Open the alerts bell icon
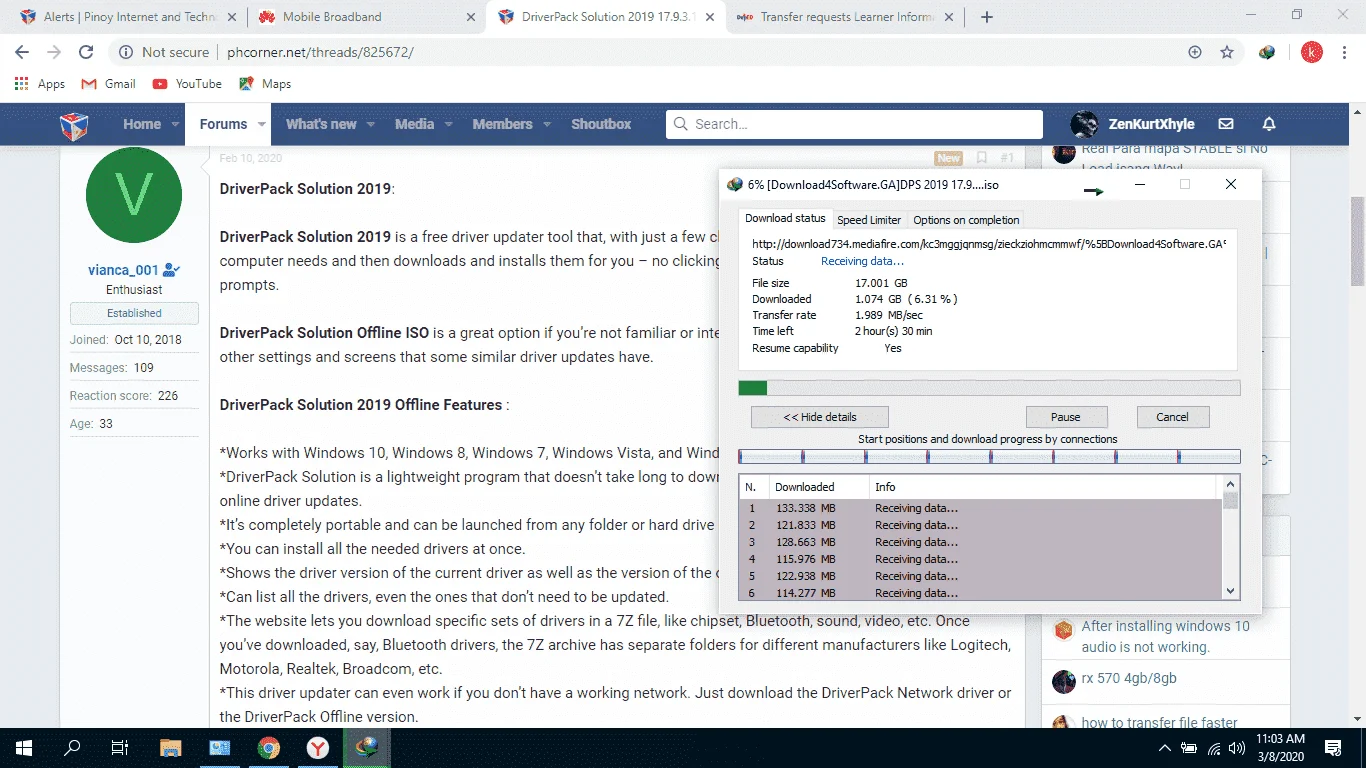Screen dimensions: 1366x768 pyautogui.click(x=1269, y=124)
